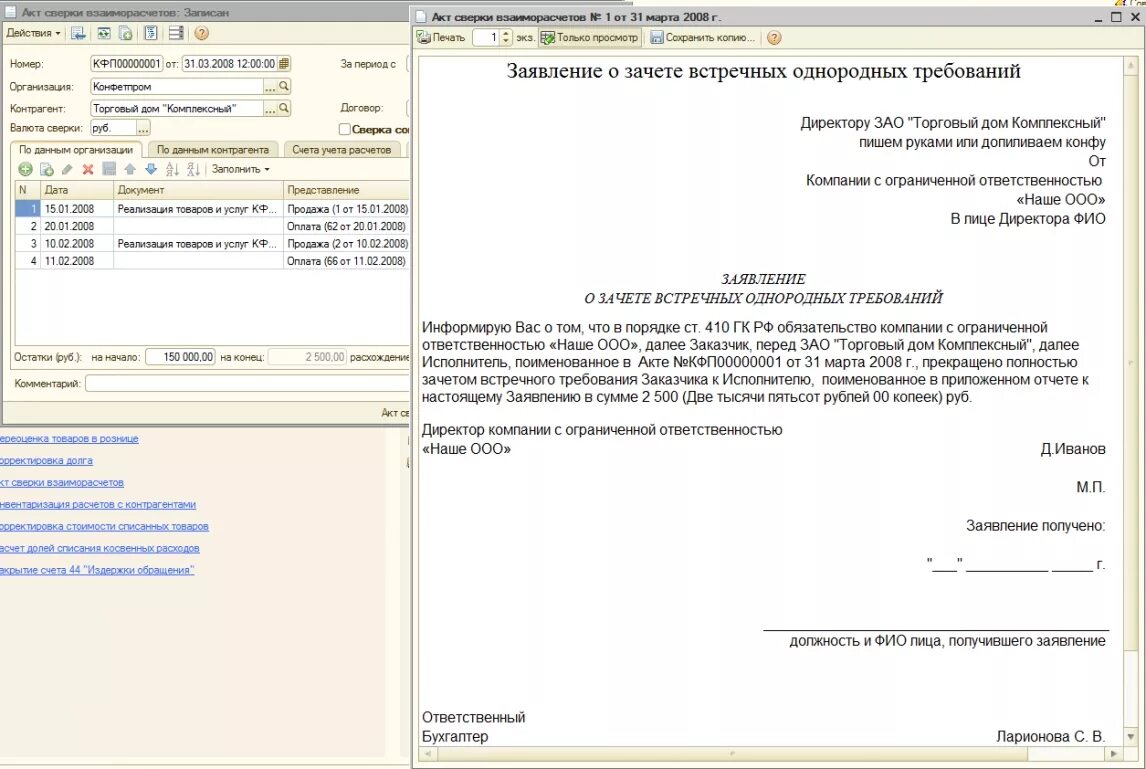This screenshot has width=1146, height=769.
Task: Click the refresh/re-read document toolbar icon
Action: pos(104,33)
